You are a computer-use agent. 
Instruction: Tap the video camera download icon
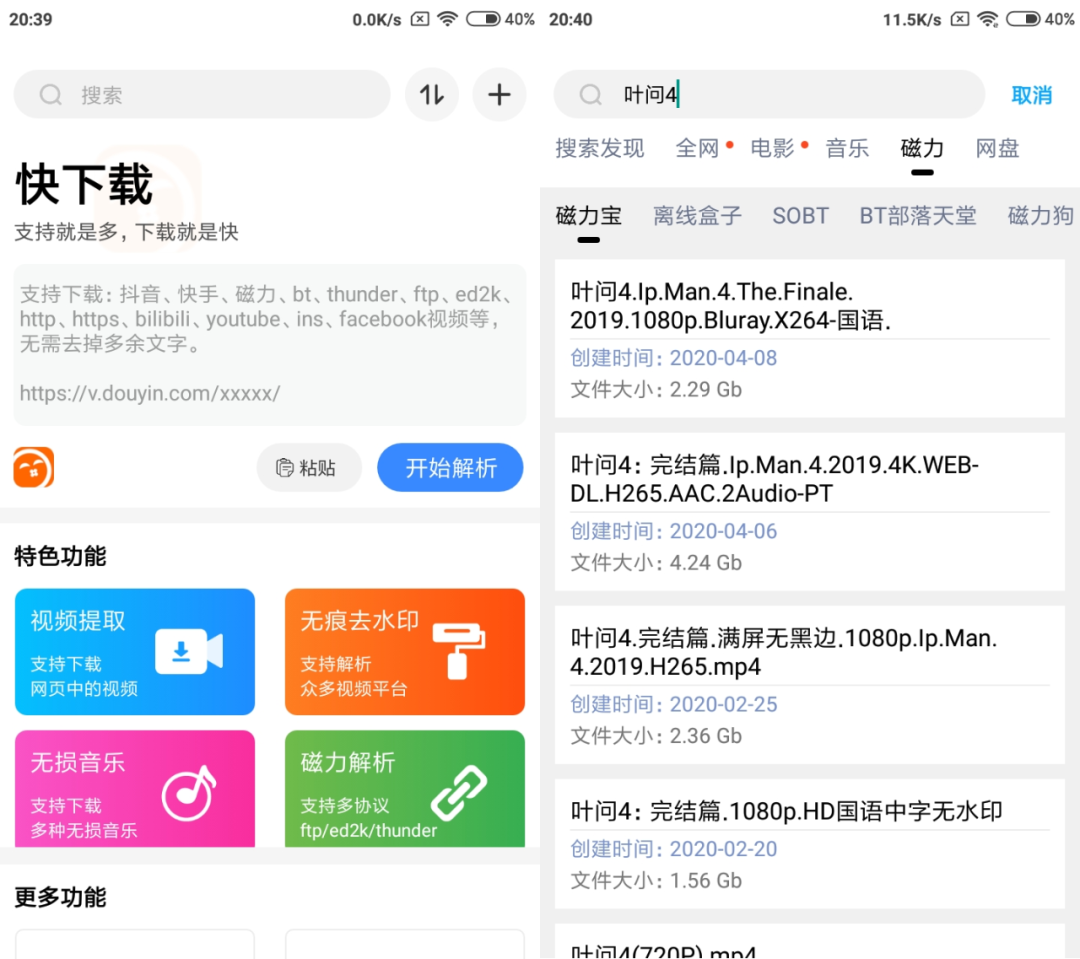(189, 651)
